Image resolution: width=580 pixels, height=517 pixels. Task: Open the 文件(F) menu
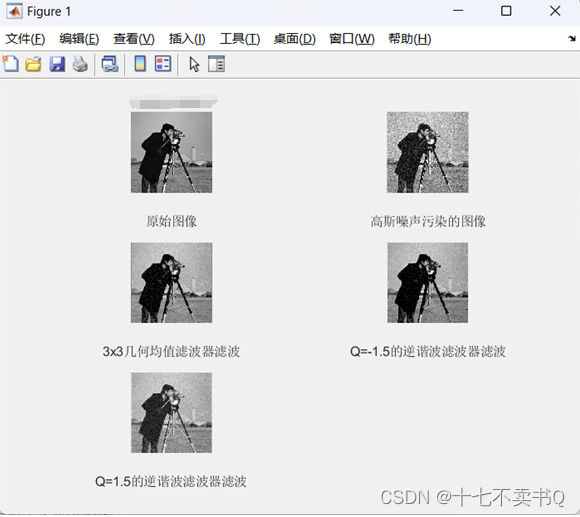25,39
